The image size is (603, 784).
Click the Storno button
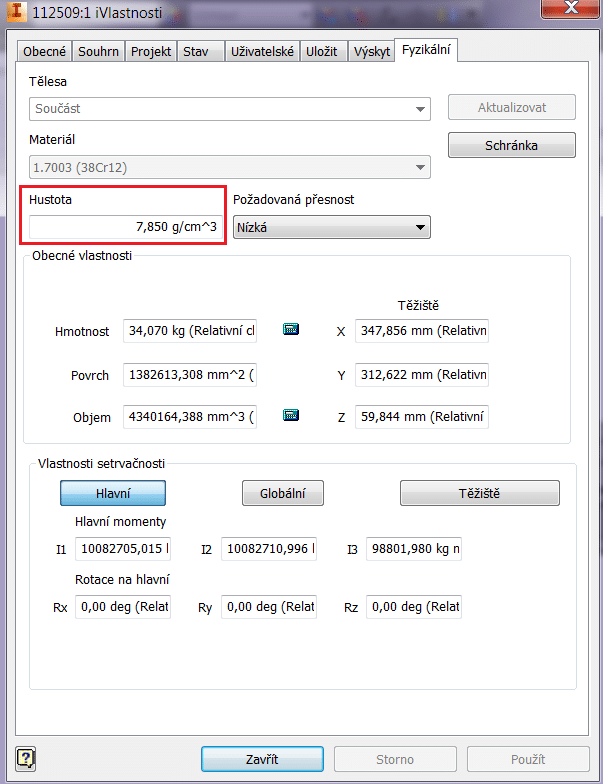(x=395, y=759)
